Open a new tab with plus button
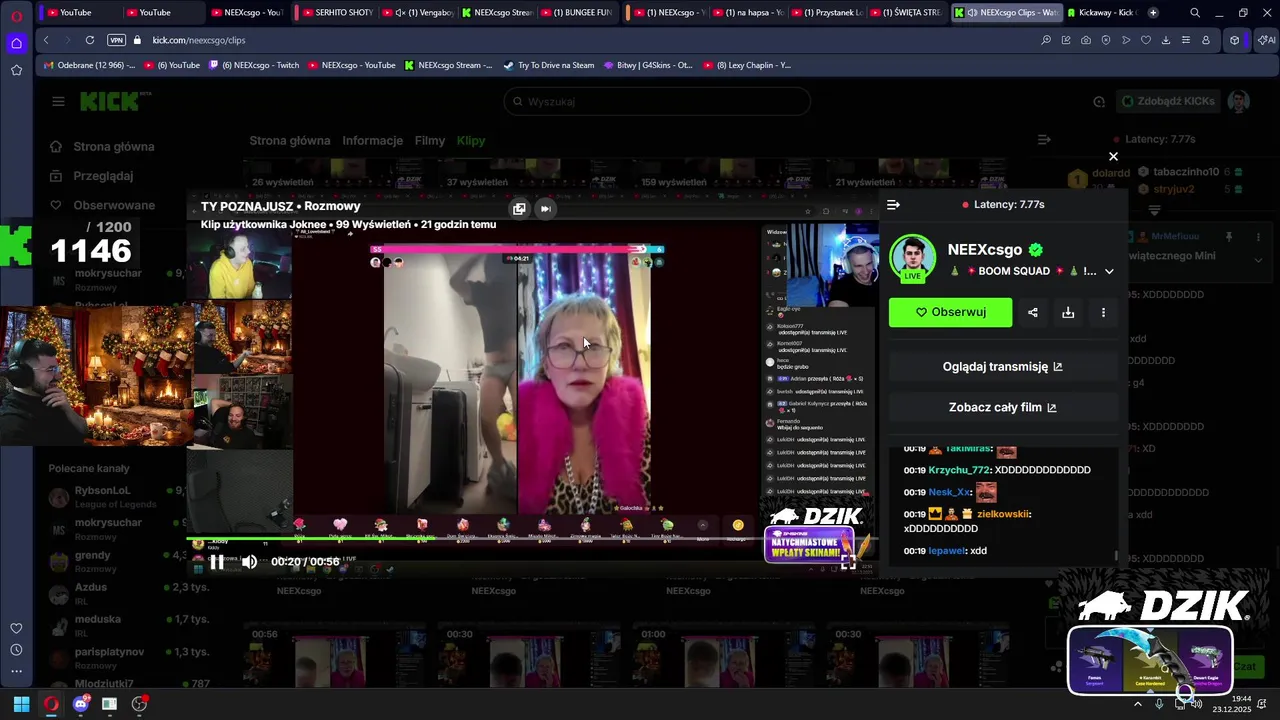This screenshot has width=1280, height=720. (x=1153, y=13)
